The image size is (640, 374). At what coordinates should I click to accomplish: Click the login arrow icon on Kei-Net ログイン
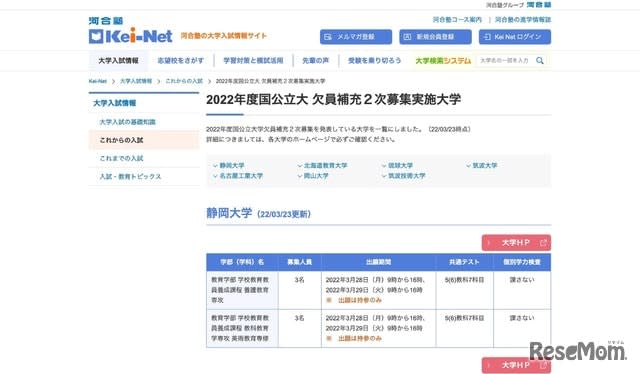pyautogui.click(x=487, y=37)
